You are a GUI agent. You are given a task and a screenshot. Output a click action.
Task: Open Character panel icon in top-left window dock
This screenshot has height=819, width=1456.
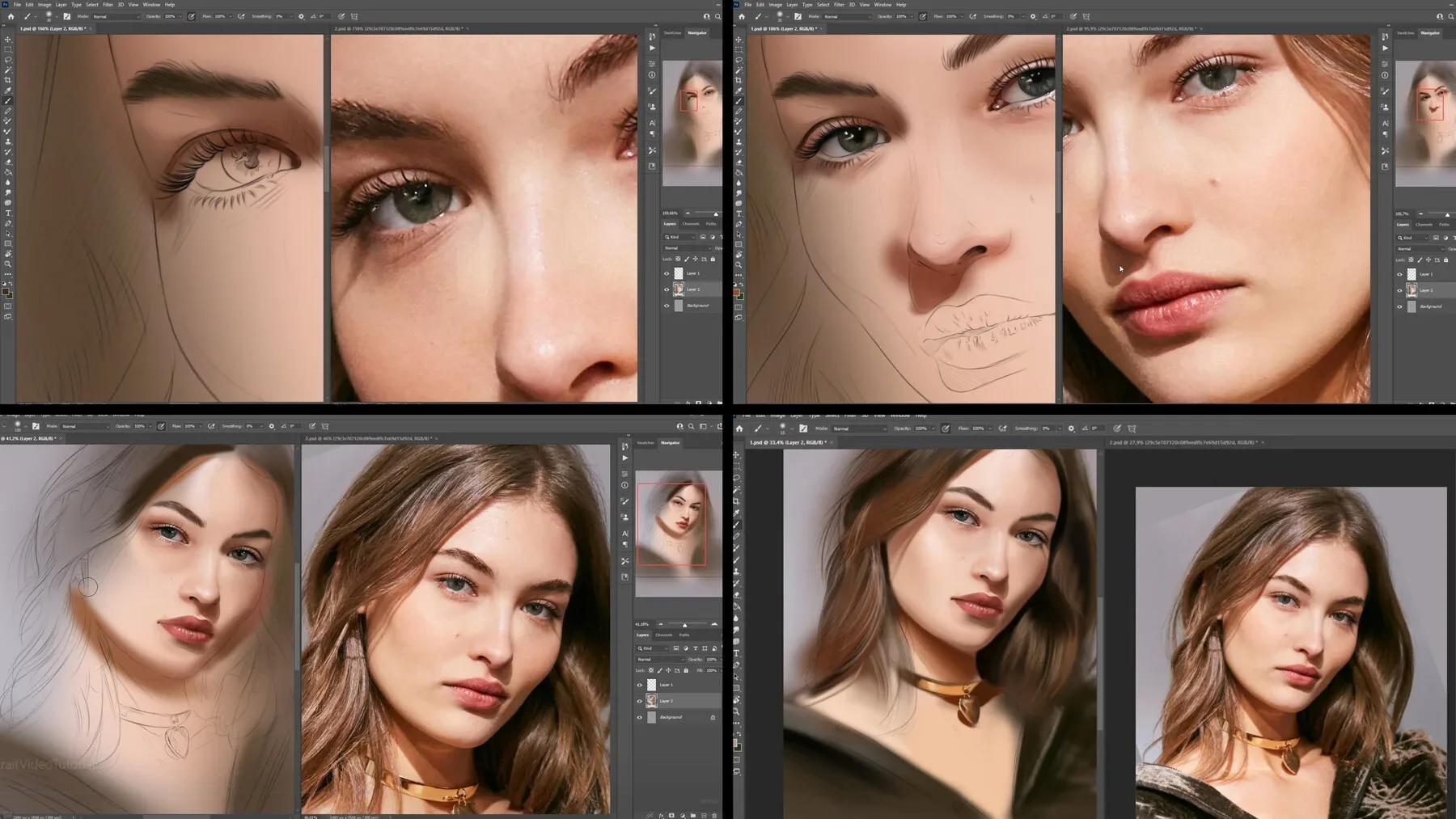[652, 123]
